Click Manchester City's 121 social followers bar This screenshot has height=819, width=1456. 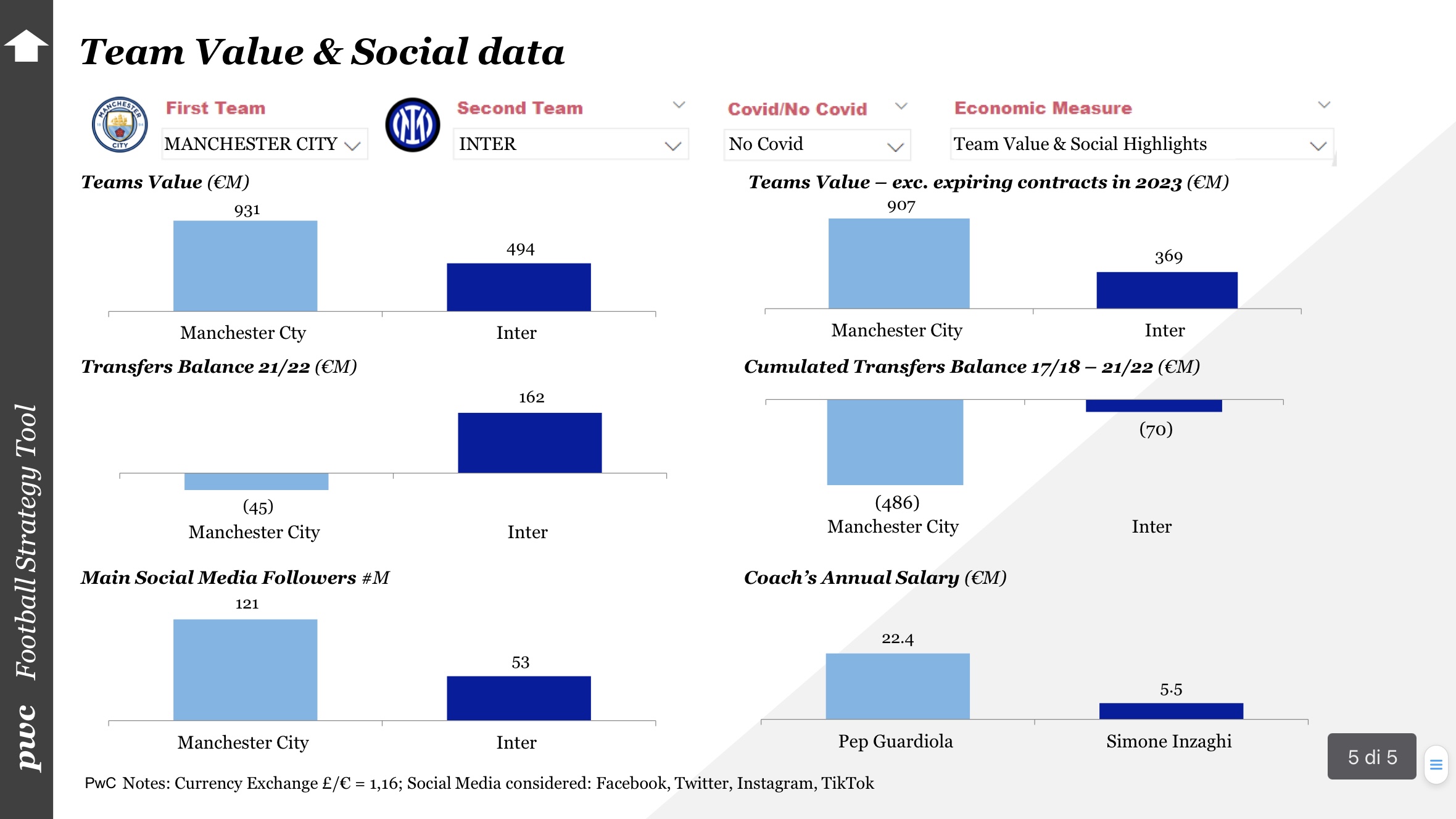245,670
